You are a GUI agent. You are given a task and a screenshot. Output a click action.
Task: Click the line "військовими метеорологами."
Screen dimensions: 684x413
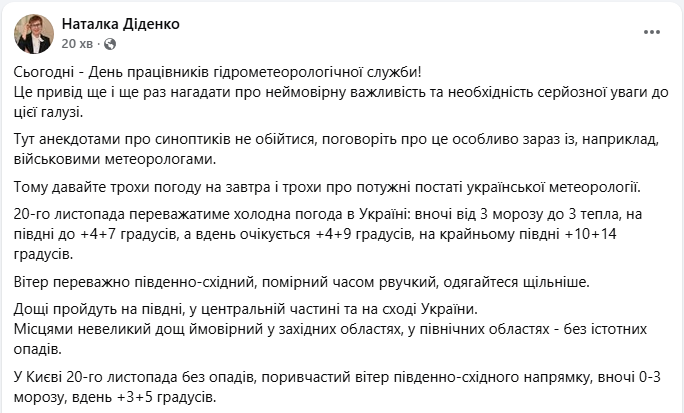(115, 160)
